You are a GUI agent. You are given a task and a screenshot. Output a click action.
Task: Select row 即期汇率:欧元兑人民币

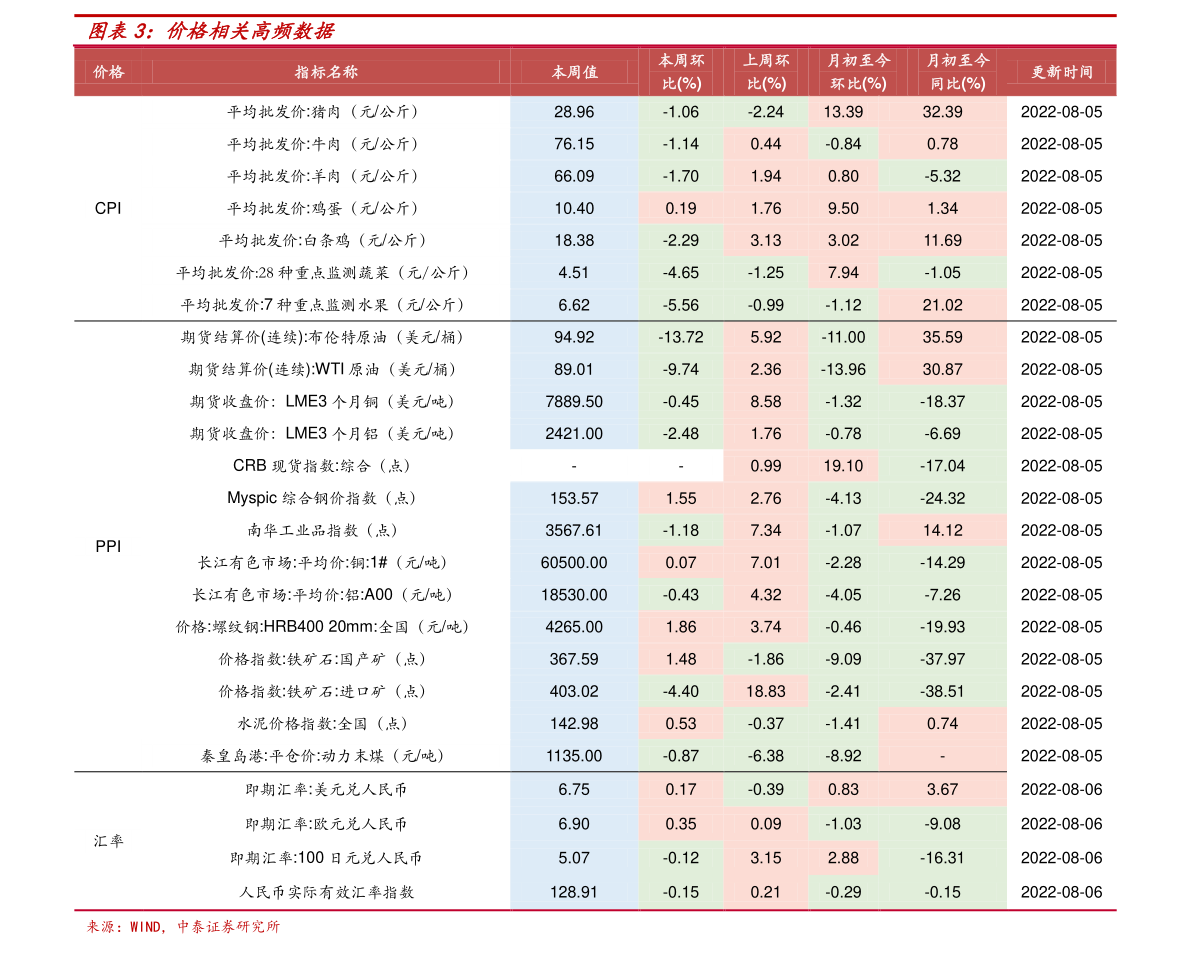coord(595,824)
